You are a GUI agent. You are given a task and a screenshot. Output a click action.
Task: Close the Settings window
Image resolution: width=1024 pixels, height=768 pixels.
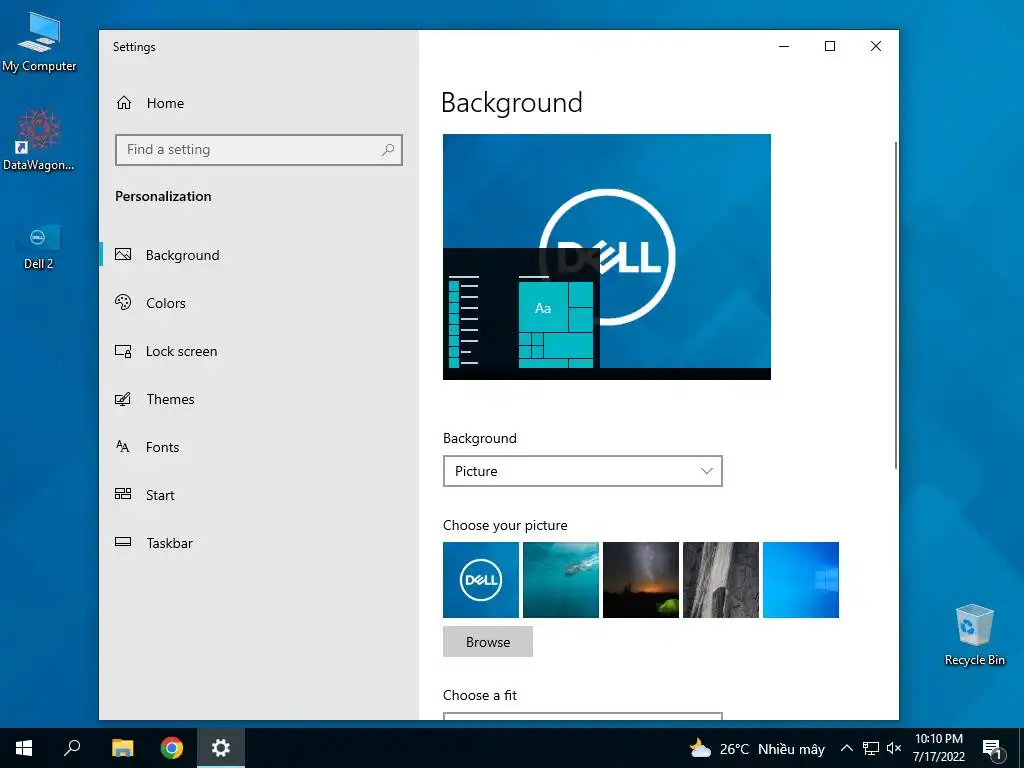click(x=876, y=46)
